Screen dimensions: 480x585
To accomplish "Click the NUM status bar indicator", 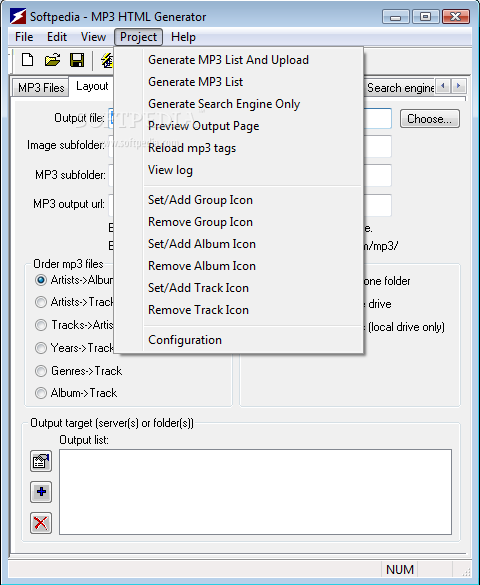I will tap(400, 569).
